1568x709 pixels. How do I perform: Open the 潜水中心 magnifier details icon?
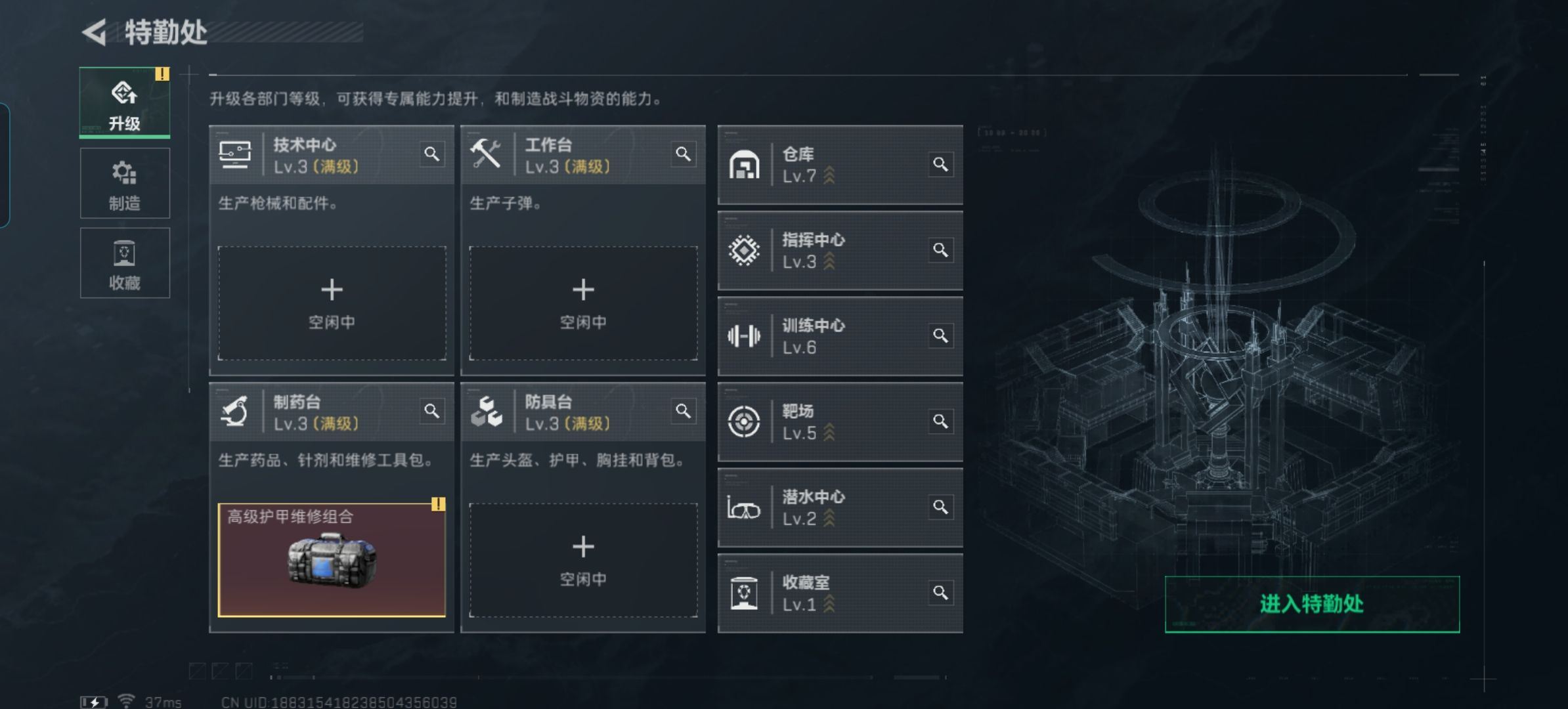click(940, 507)
